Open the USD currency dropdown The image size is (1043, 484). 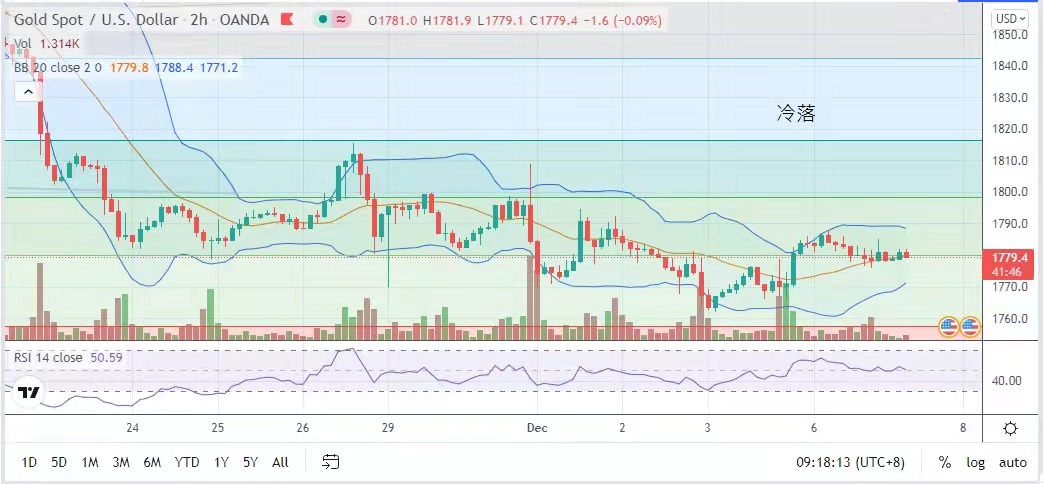[1008, 18]
